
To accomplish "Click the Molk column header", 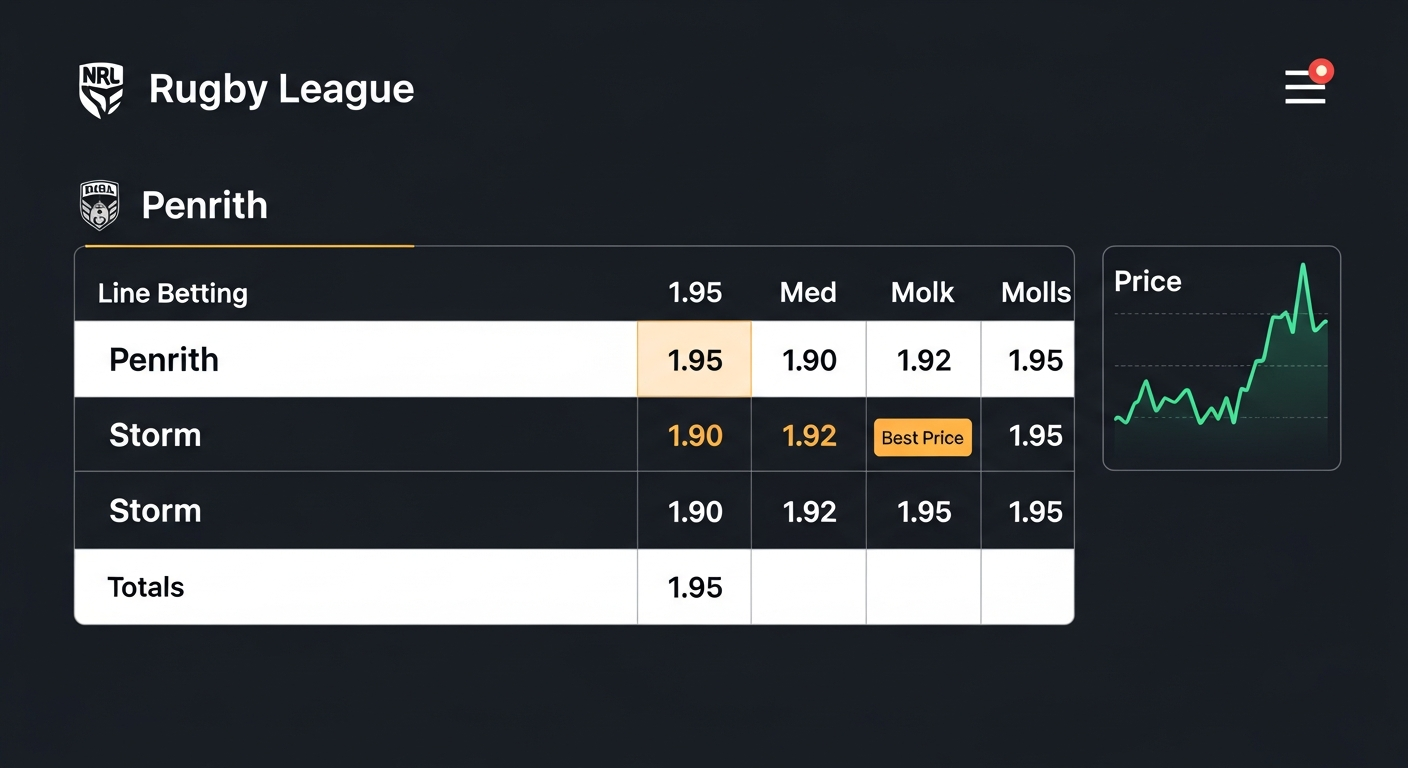I will coord(922,293).
